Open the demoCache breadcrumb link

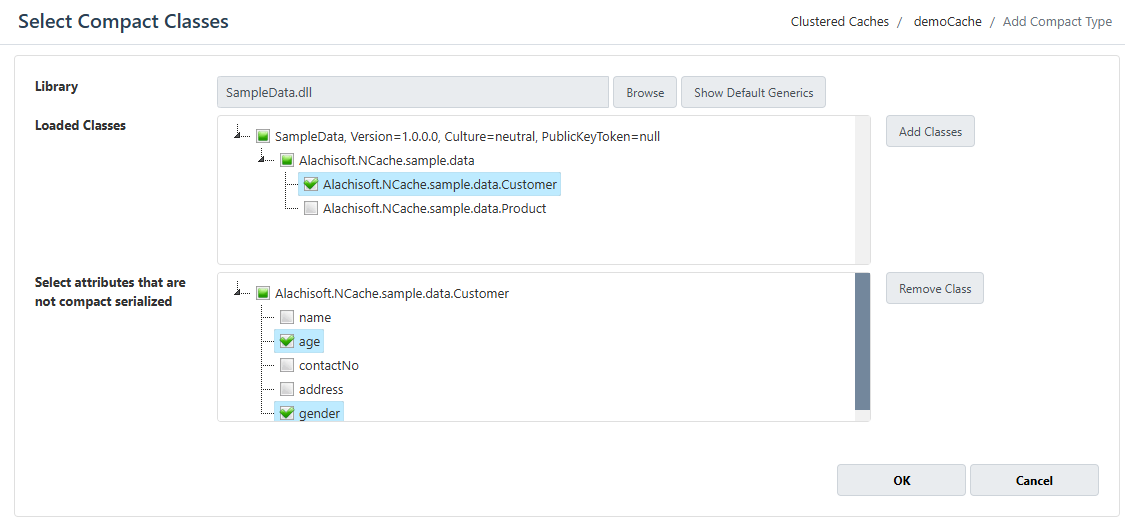[947, 22]
